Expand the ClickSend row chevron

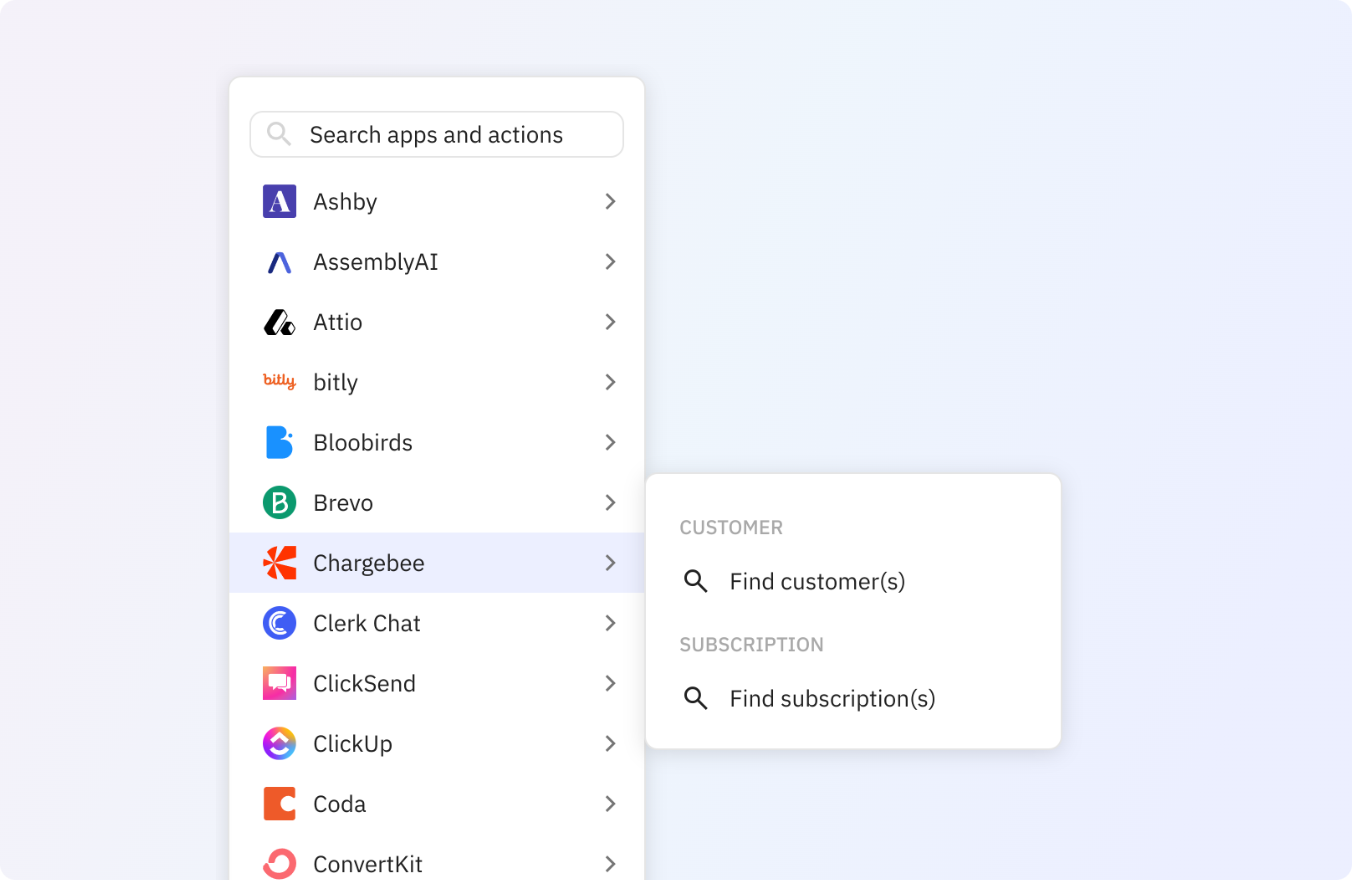point(610,683)
